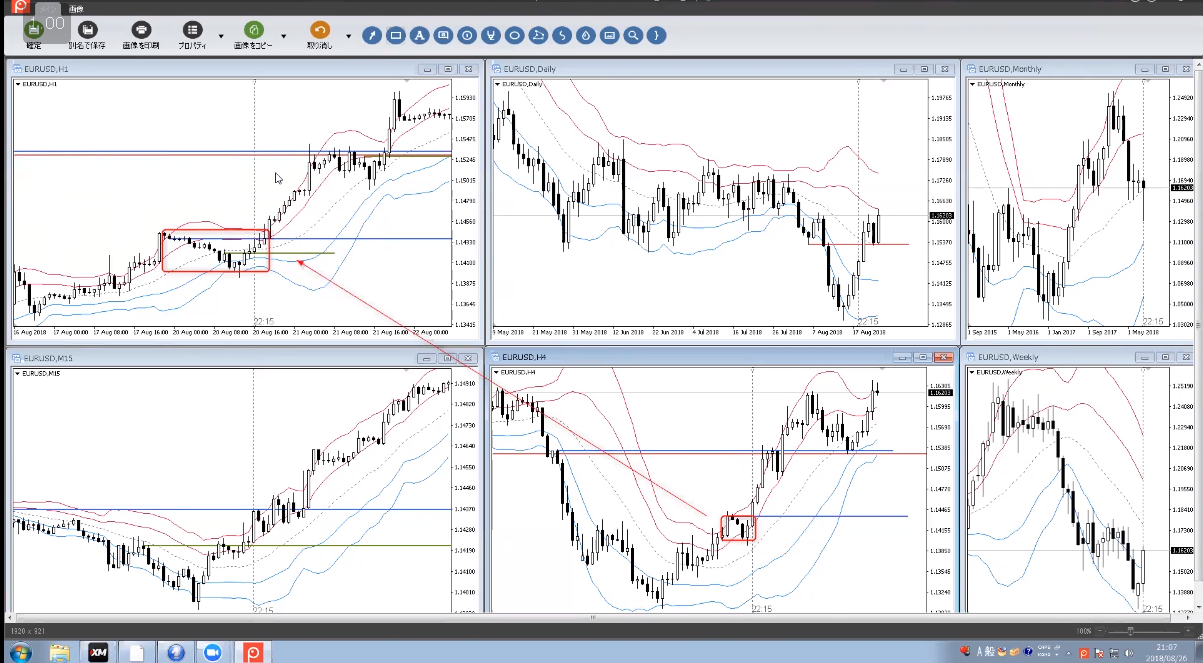Select the blur droplet tool
This screenshot has width=1203, height=663.
click(585, 36)
